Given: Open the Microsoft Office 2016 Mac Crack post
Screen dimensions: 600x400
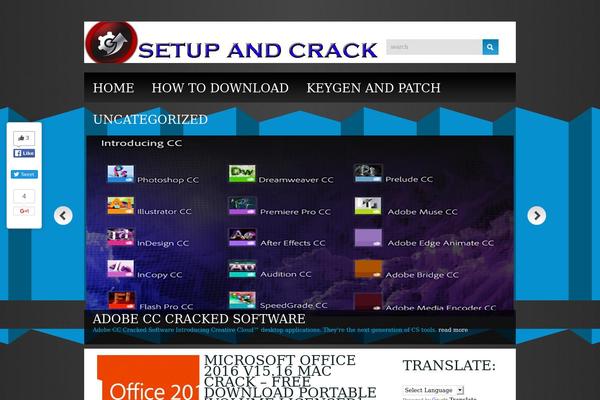Looking at the screenshot, I should [290, 377].
